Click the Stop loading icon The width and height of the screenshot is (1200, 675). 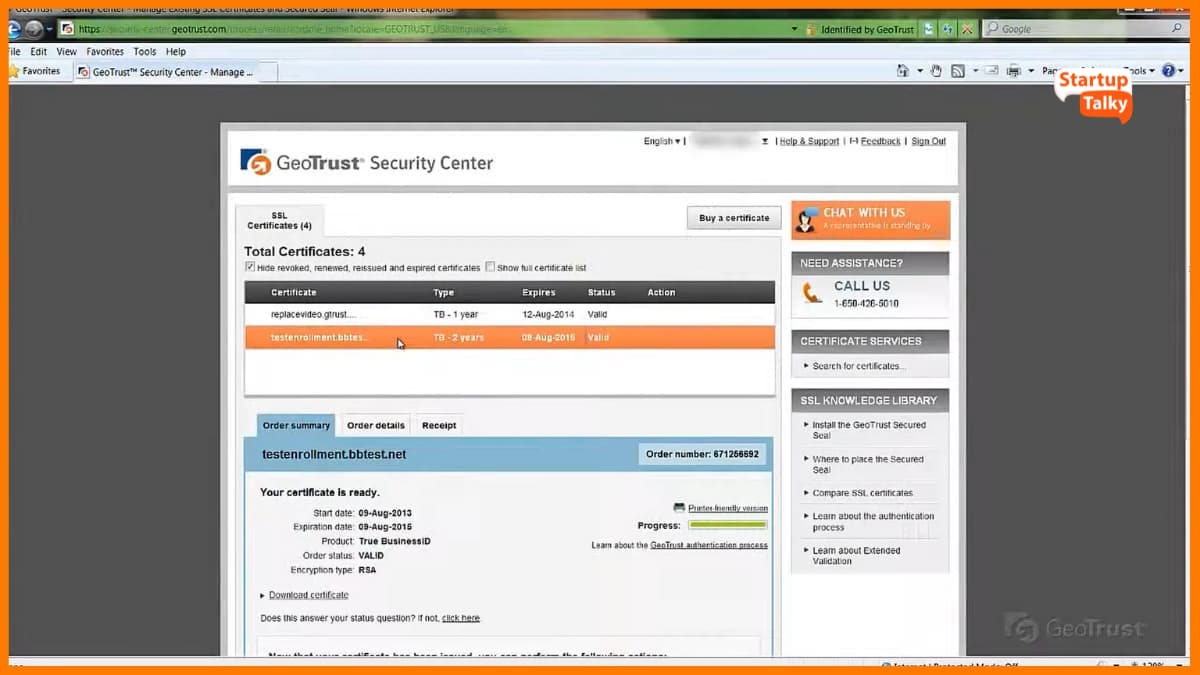pyautogui.click(x=967, y=30)
